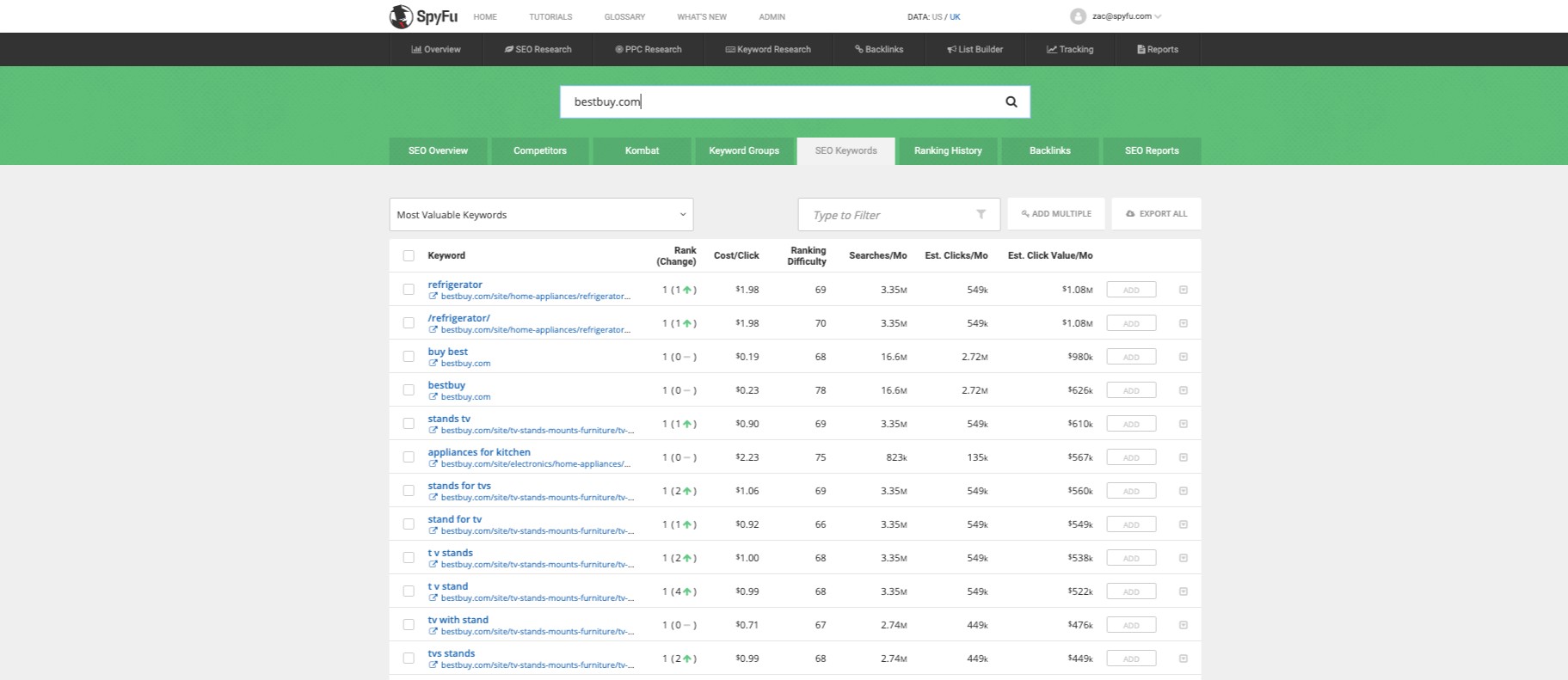Click row options icon for refrigerator keyword
Image resolution: width=1568 pixels, height=680 pixels.
coord(1183,290)
